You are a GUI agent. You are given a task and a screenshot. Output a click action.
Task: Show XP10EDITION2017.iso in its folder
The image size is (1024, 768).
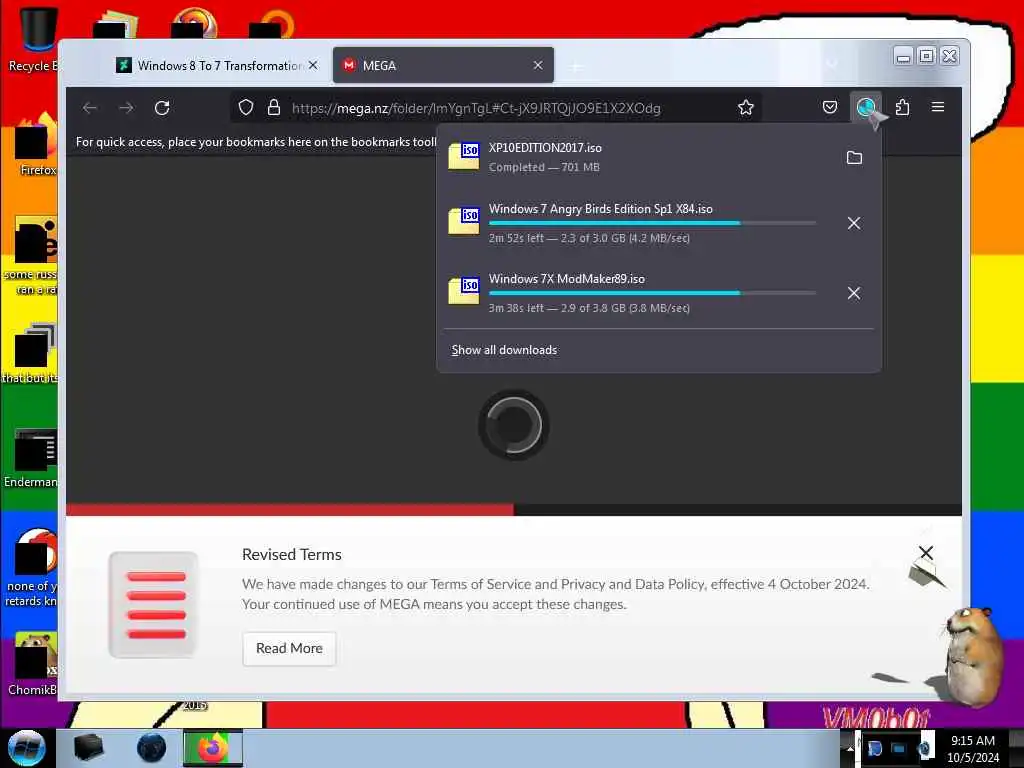tap(854, 157)
